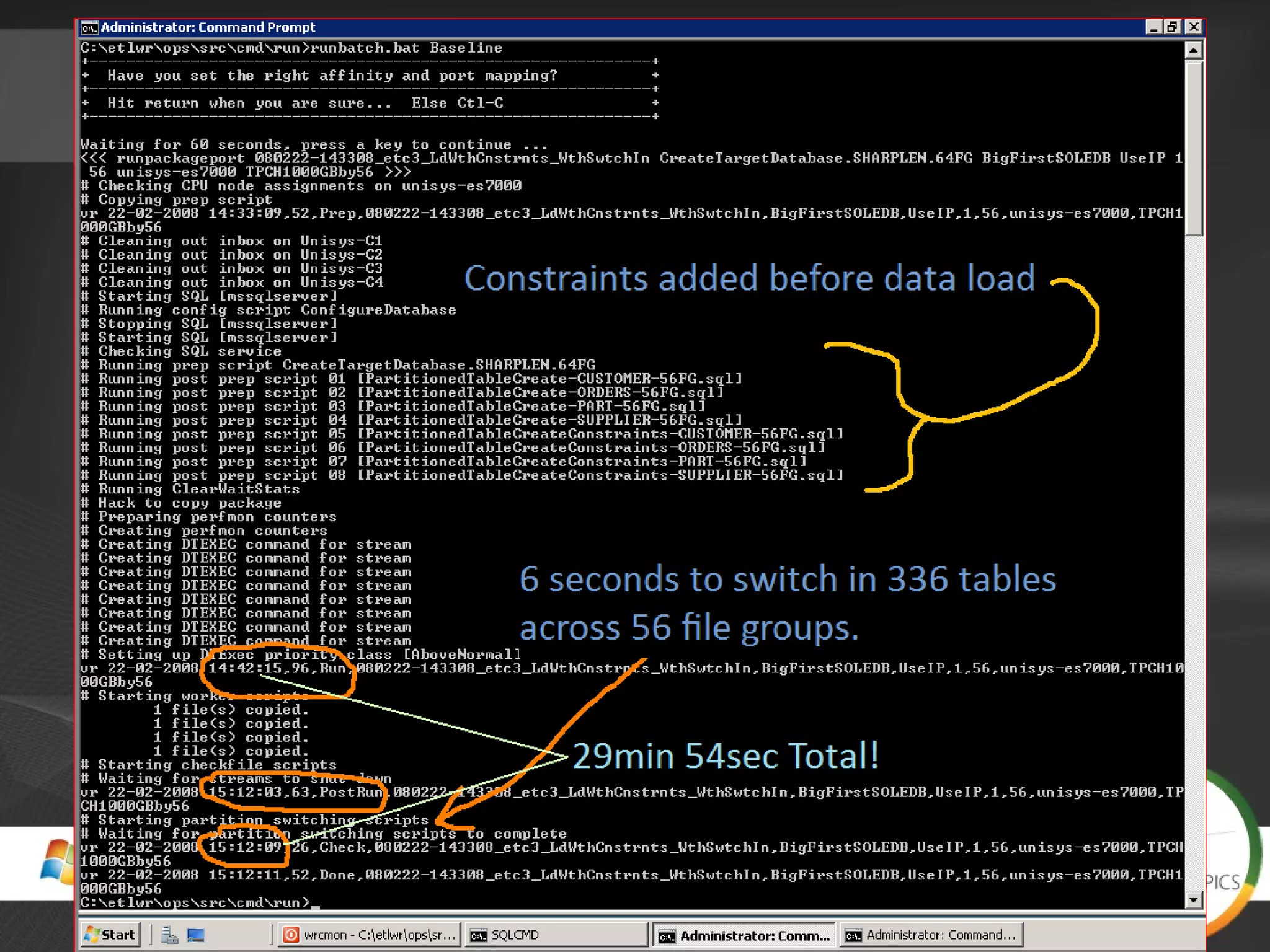The height and width of the screenshot is (952, 1270).
Task: Click the scrollbar up arrow
Action: pyautogui.click(x=1194, y=50)
